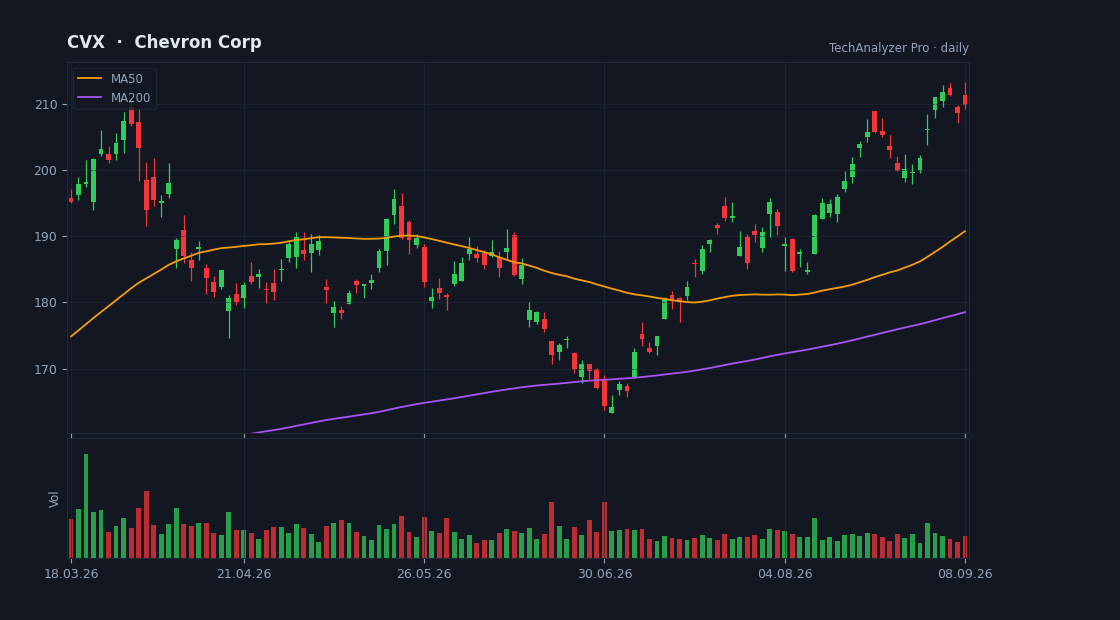Click the tallest green volume bar
Viewport: 1120px width, 620px height.
pyautogui.click(x=86, y=506)
